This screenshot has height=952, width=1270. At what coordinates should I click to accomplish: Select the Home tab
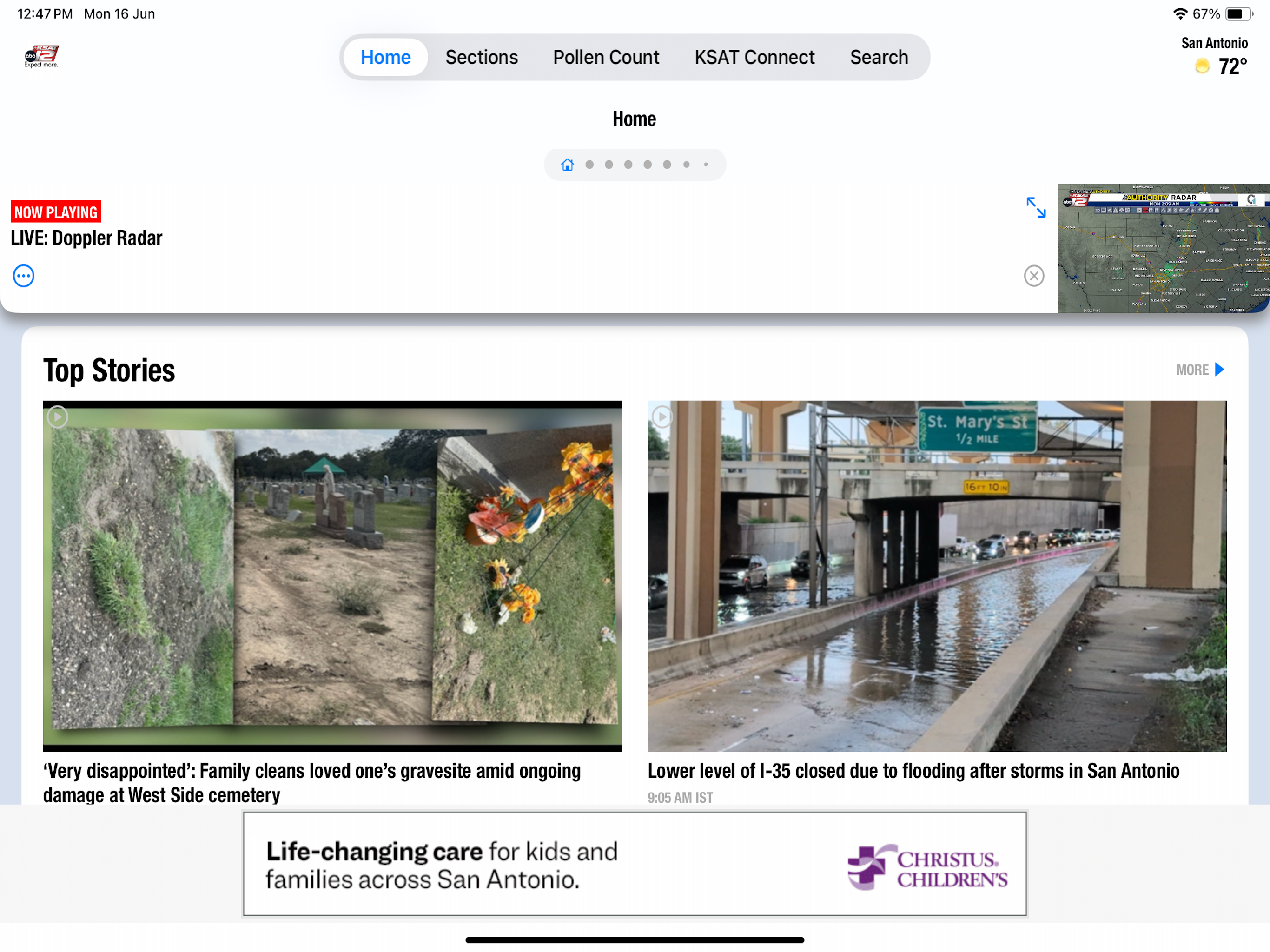click(x=385, y=58)
